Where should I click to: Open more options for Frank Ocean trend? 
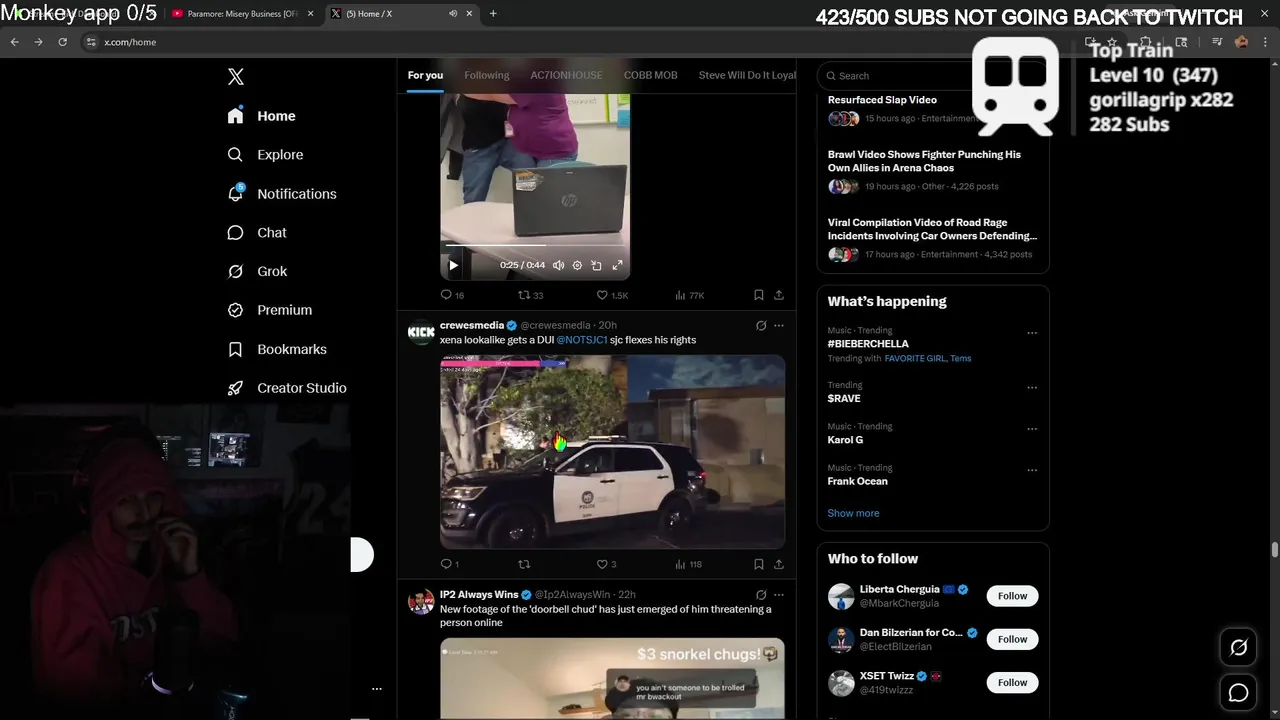click(x=1032, y=470)
